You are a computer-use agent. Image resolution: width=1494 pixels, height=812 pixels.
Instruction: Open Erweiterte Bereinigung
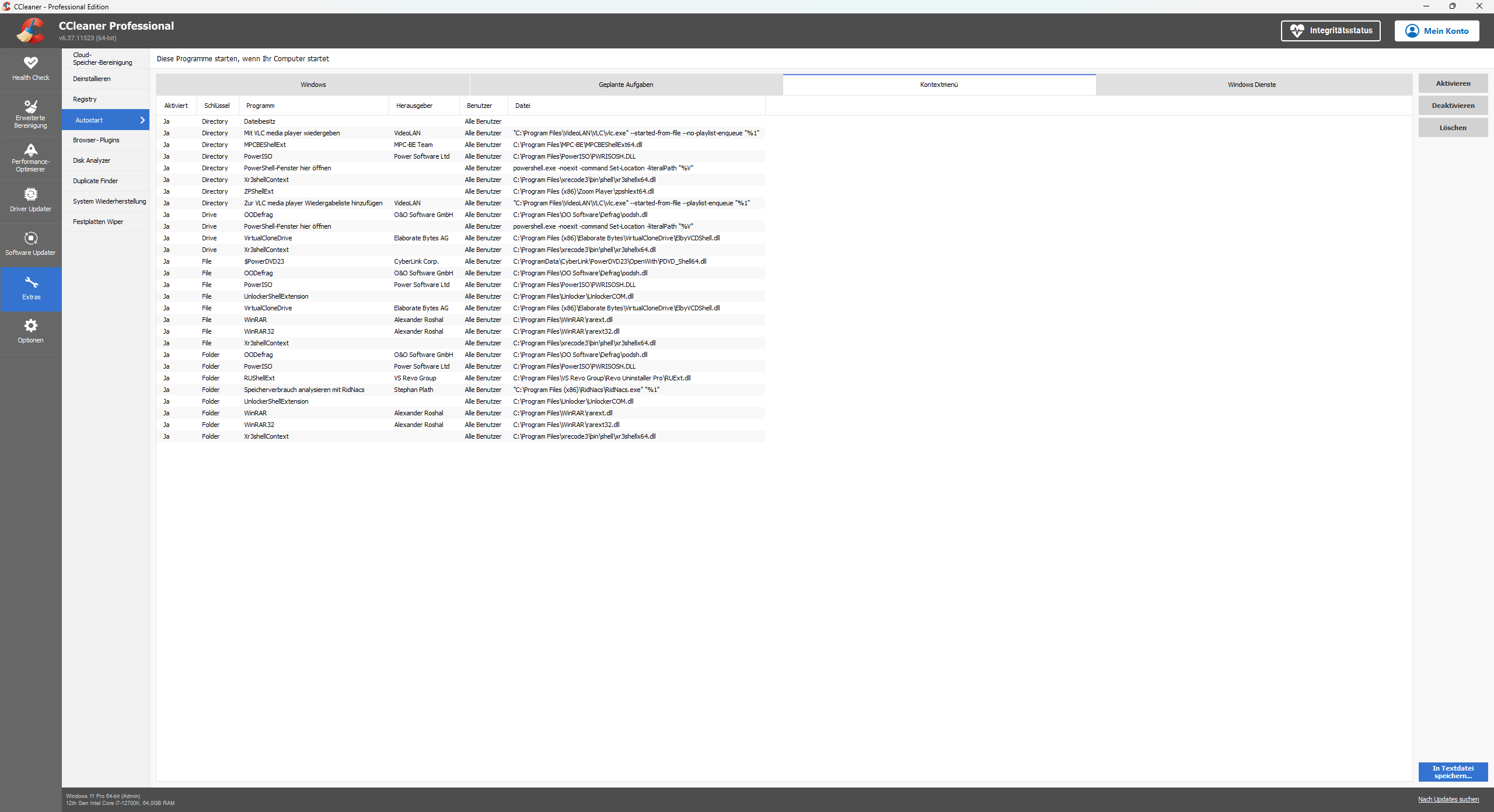click(30, 113)
